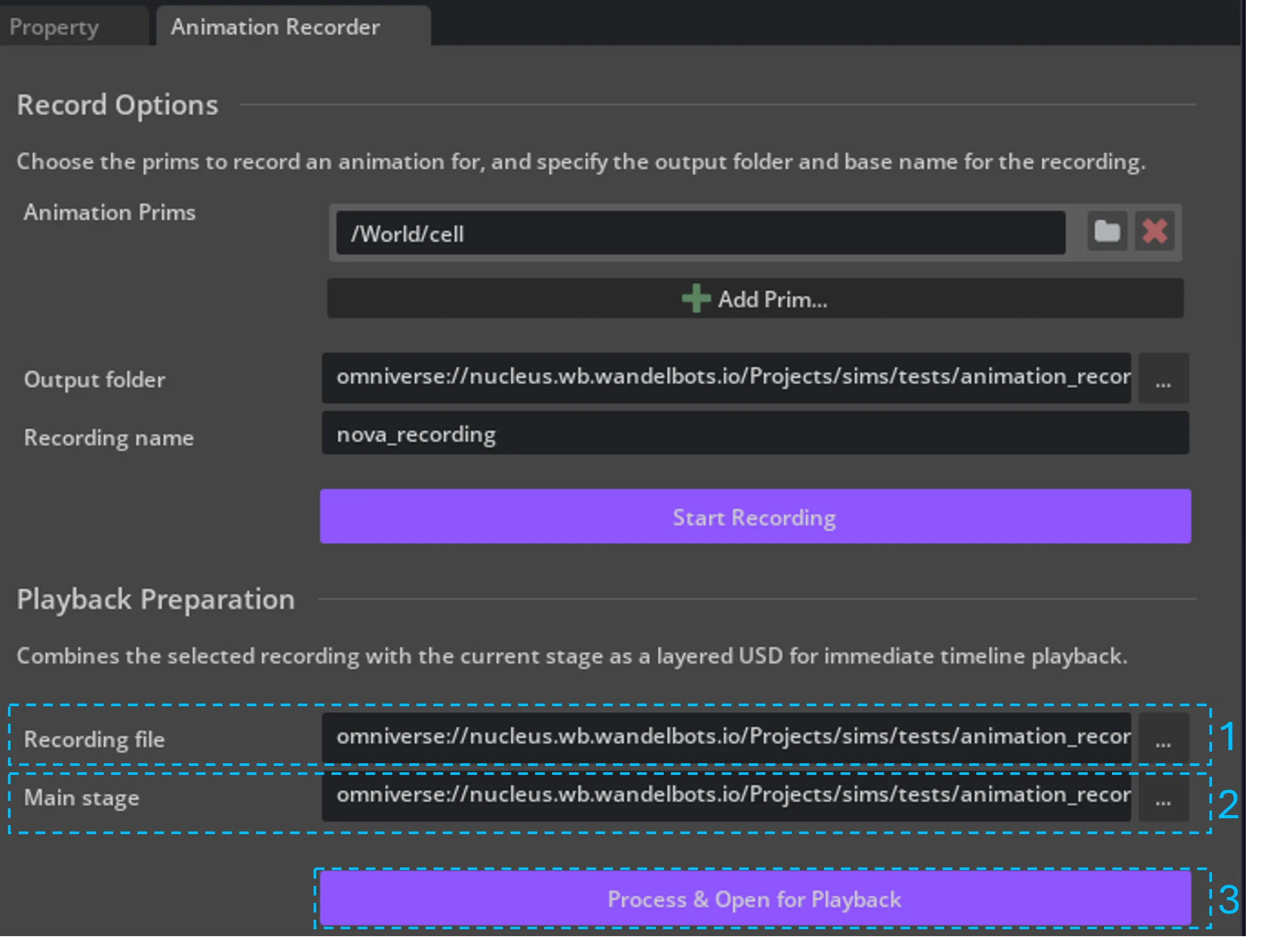Click the Record Options section heading
1267x952 pixels.
tap(117, 105)
